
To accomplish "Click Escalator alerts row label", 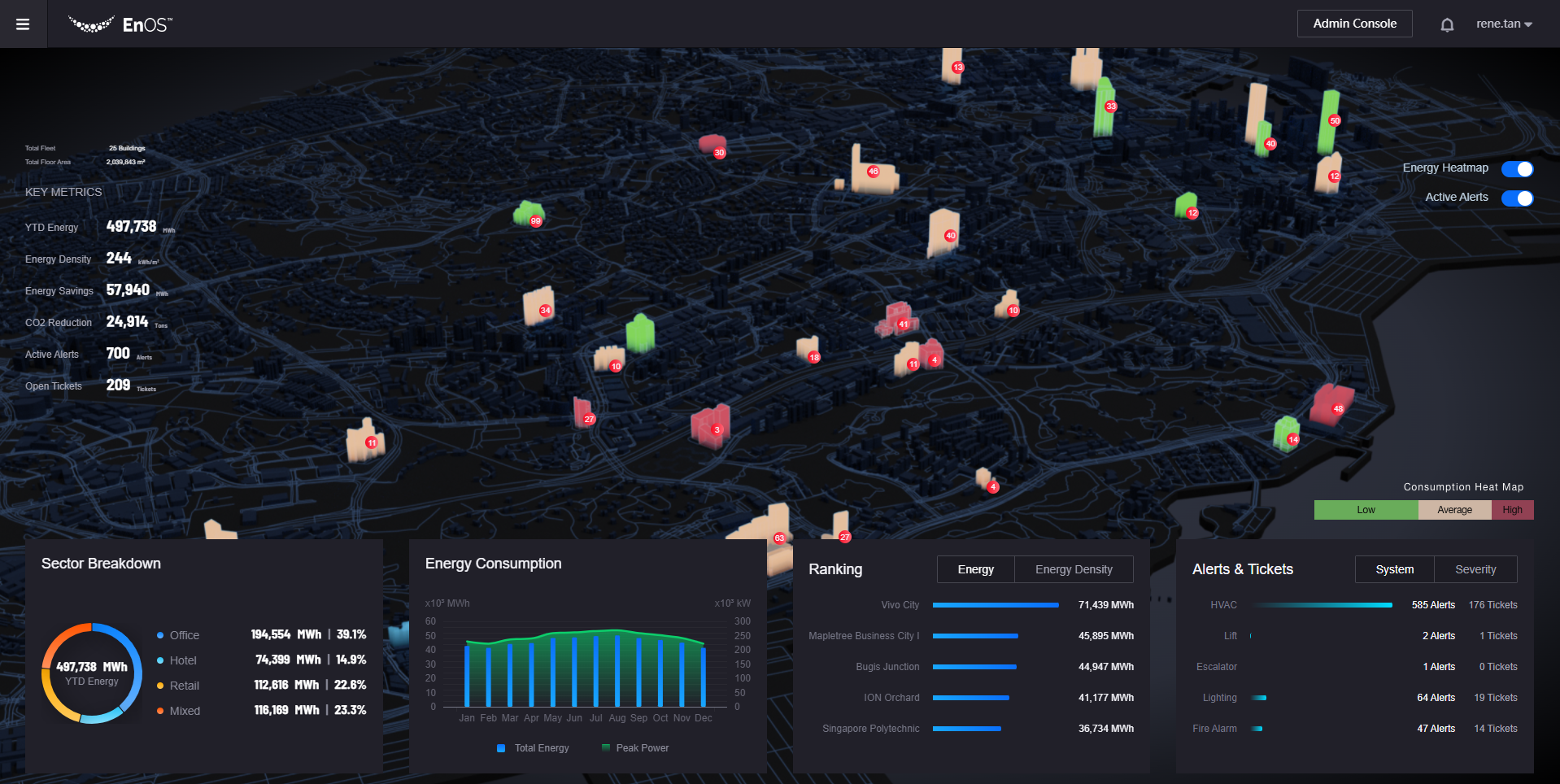I will point(1216,667).
